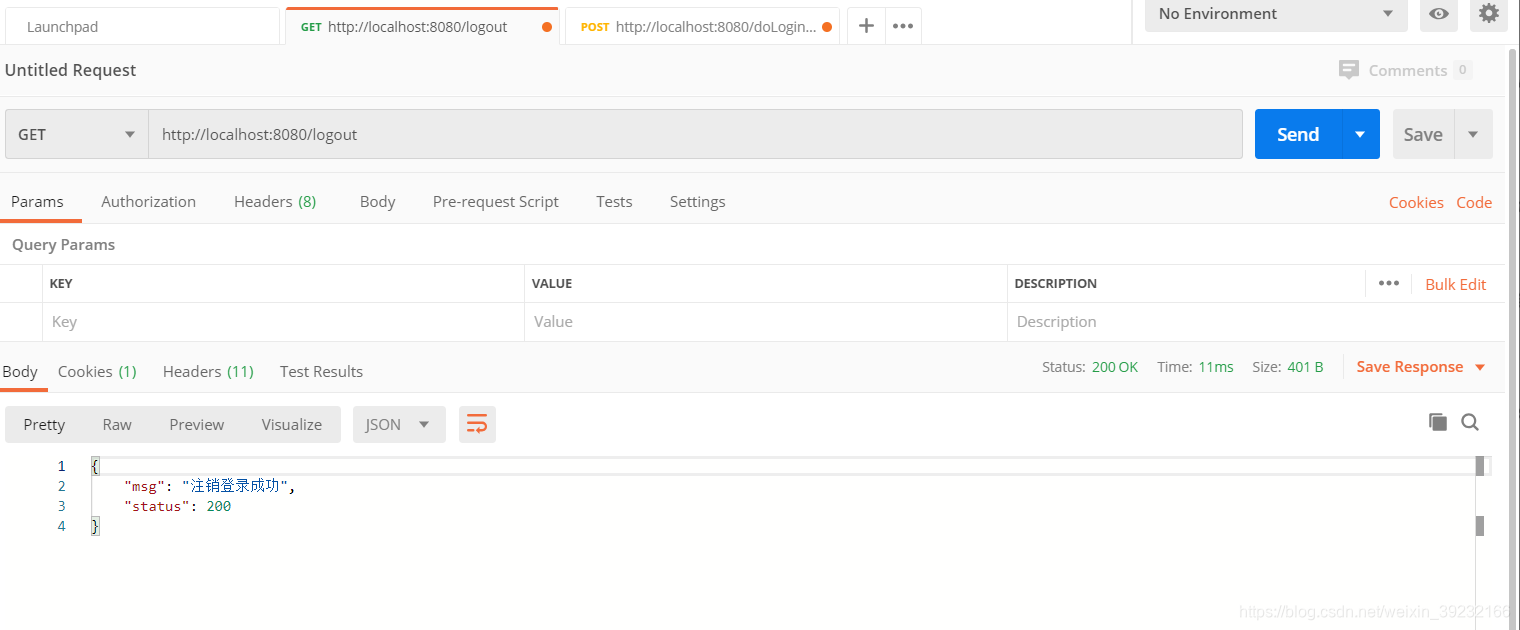1520x630 pixels.
Task: Open a new request tab with plus icon
Action: [866, 26]
